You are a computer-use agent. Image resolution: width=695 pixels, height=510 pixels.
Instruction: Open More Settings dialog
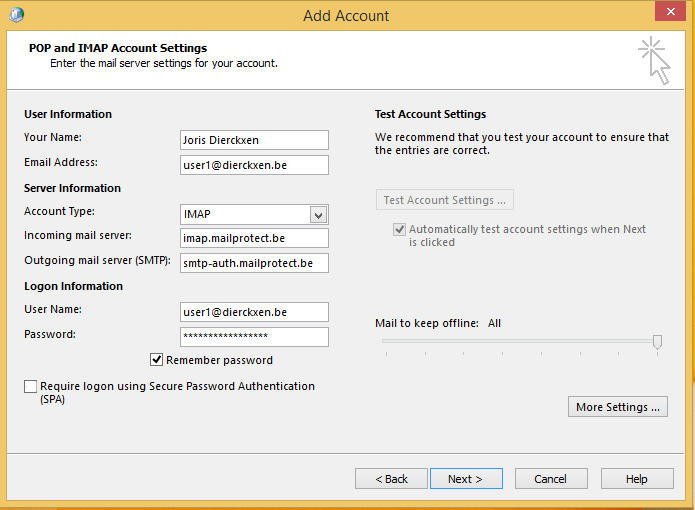pos(617,407)
